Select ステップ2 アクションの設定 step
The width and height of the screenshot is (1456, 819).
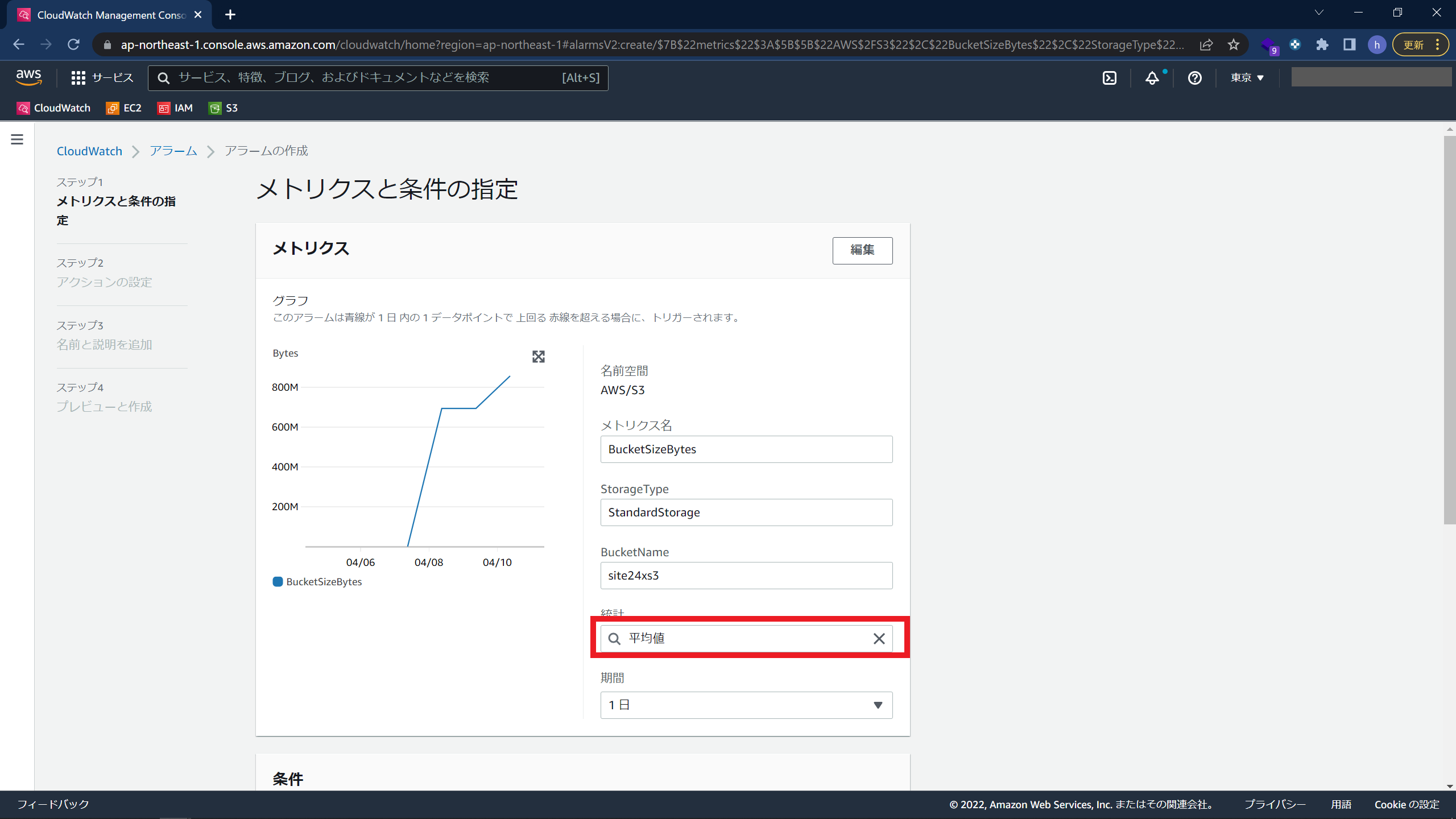pos(105,273)
